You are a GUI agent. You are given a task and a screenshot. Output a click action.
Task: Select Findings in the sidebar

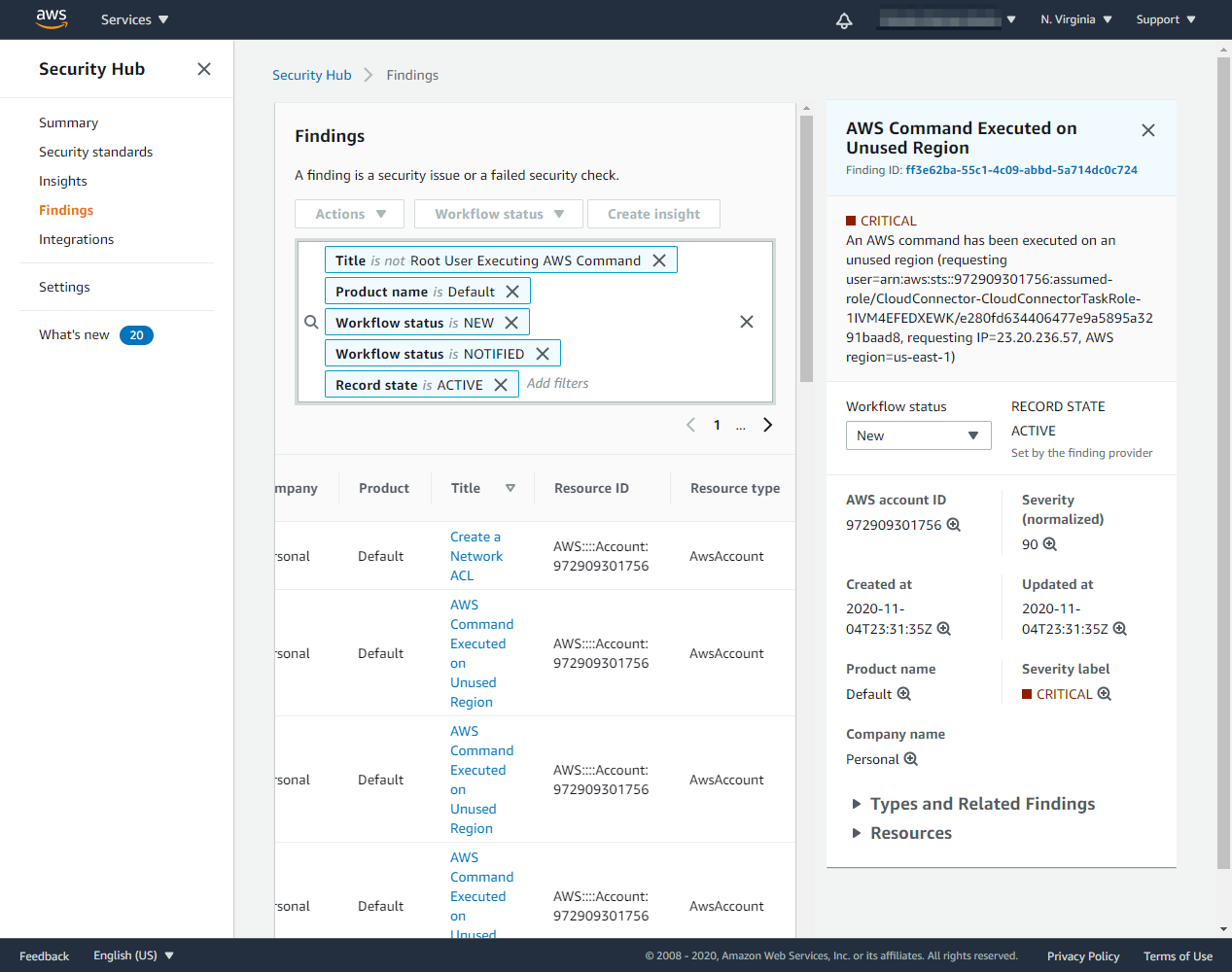(66, 210)
